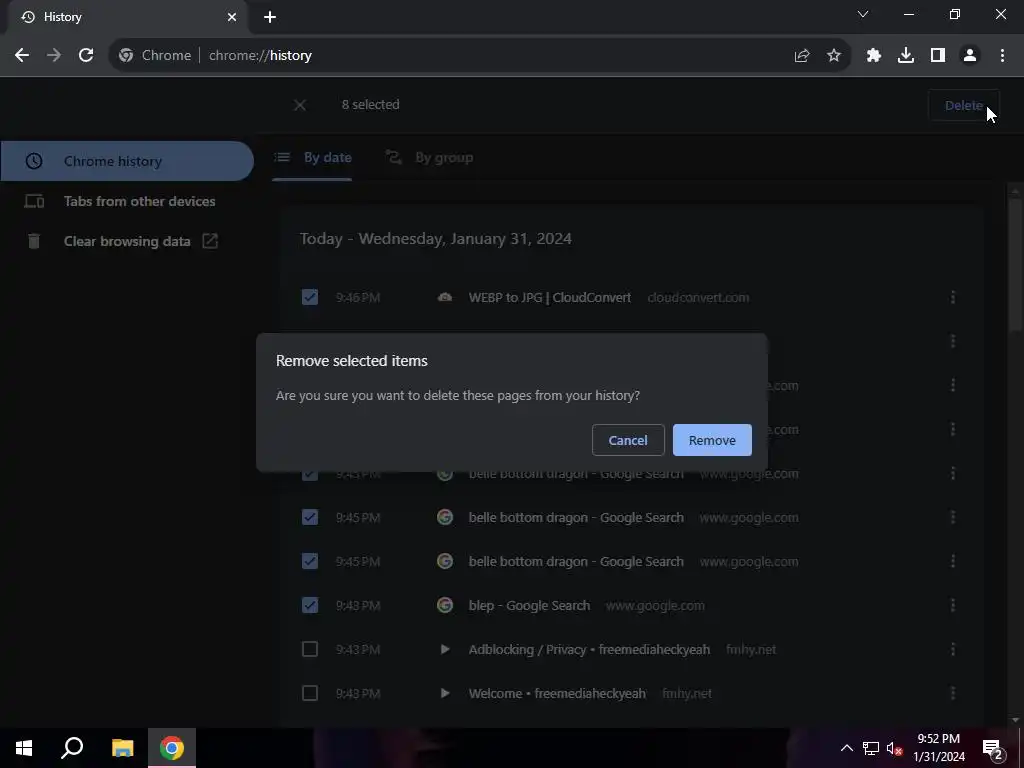This screenshot has height=768, width=1024.
Task: Uncheck the WEBP to JPG CloudConvert entry
Action: click(x=310, y=297)
